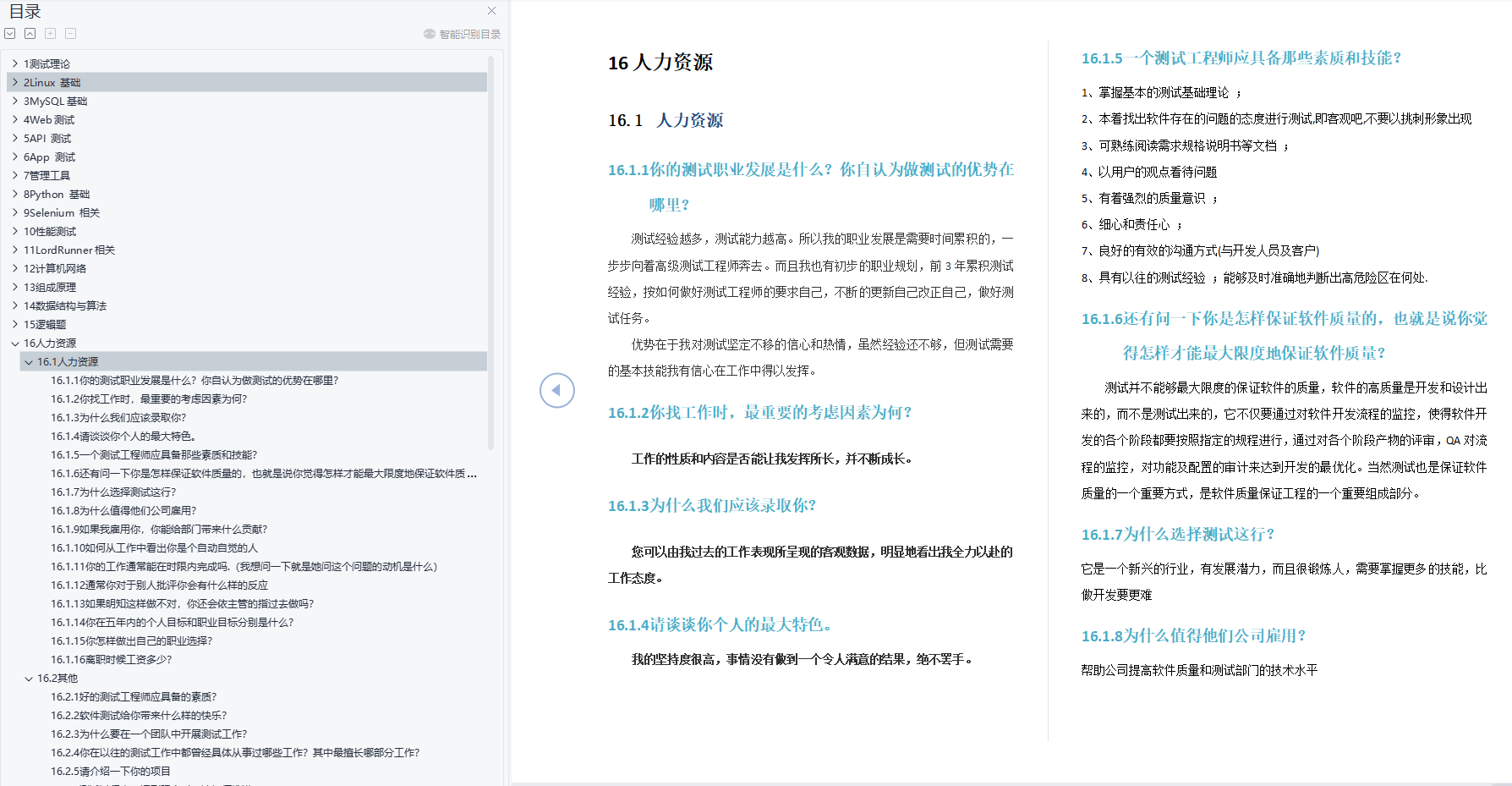
Task: Click page heading 16.1.5一个测试工程师应具备那些素质和技能
Action: (1241, 58)
